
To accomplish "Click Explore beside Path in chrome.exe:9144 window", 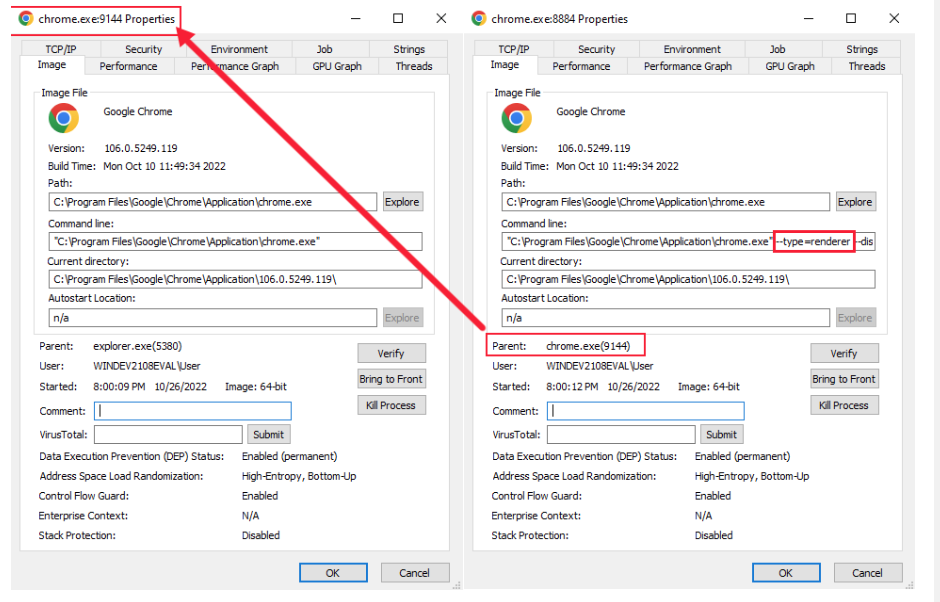I will click(x=402, y=202).
